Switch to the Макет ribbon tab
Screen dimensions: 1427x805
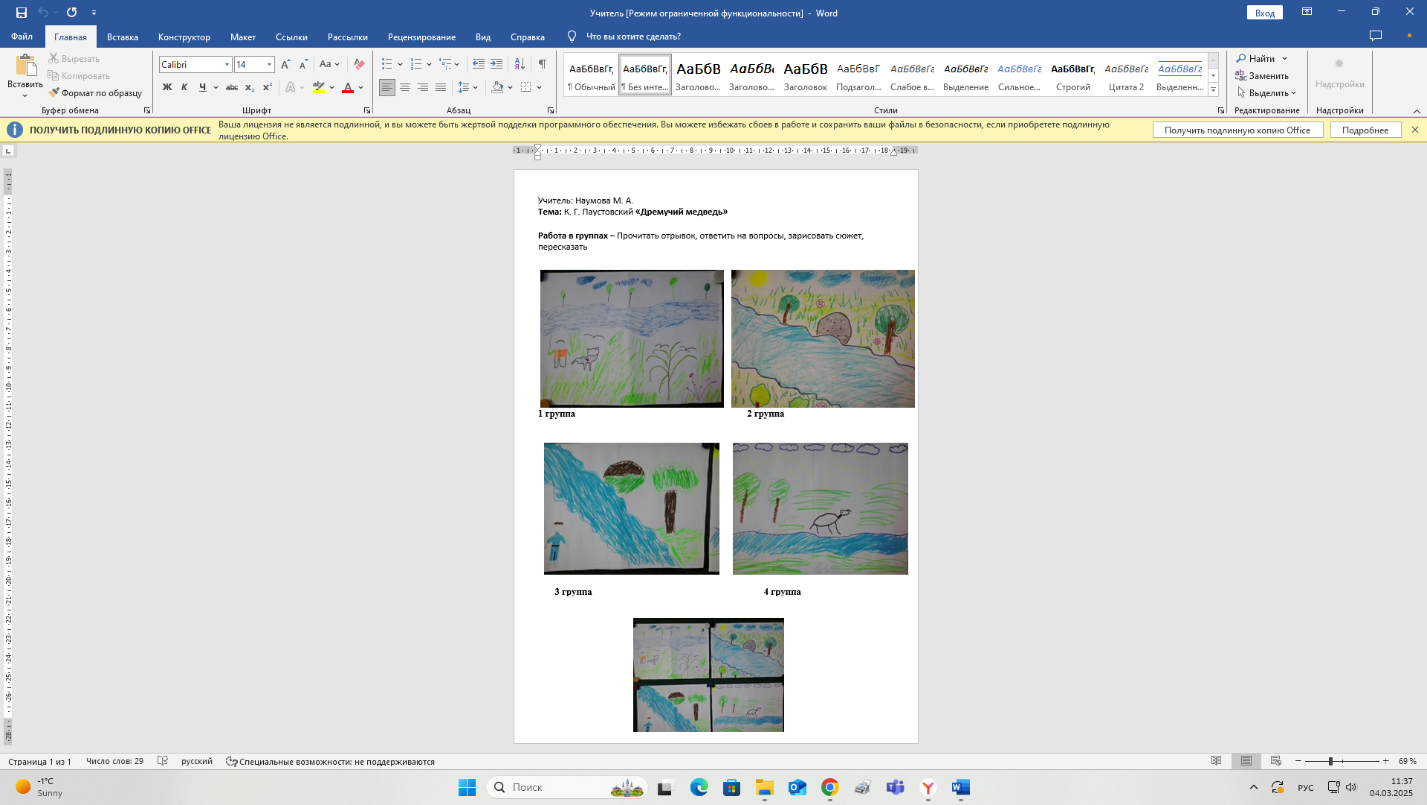pos(243,37)
